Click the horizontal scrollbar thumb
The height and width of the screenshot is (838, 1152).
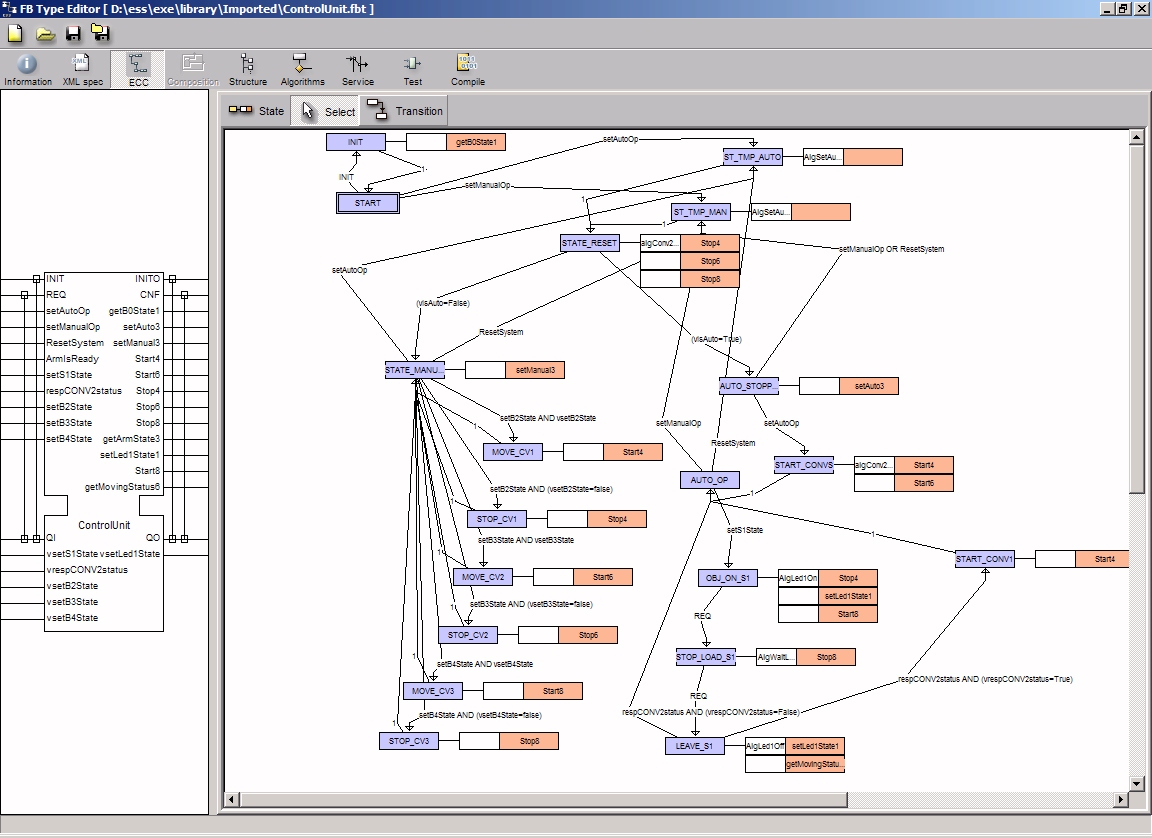coord(543,799)
